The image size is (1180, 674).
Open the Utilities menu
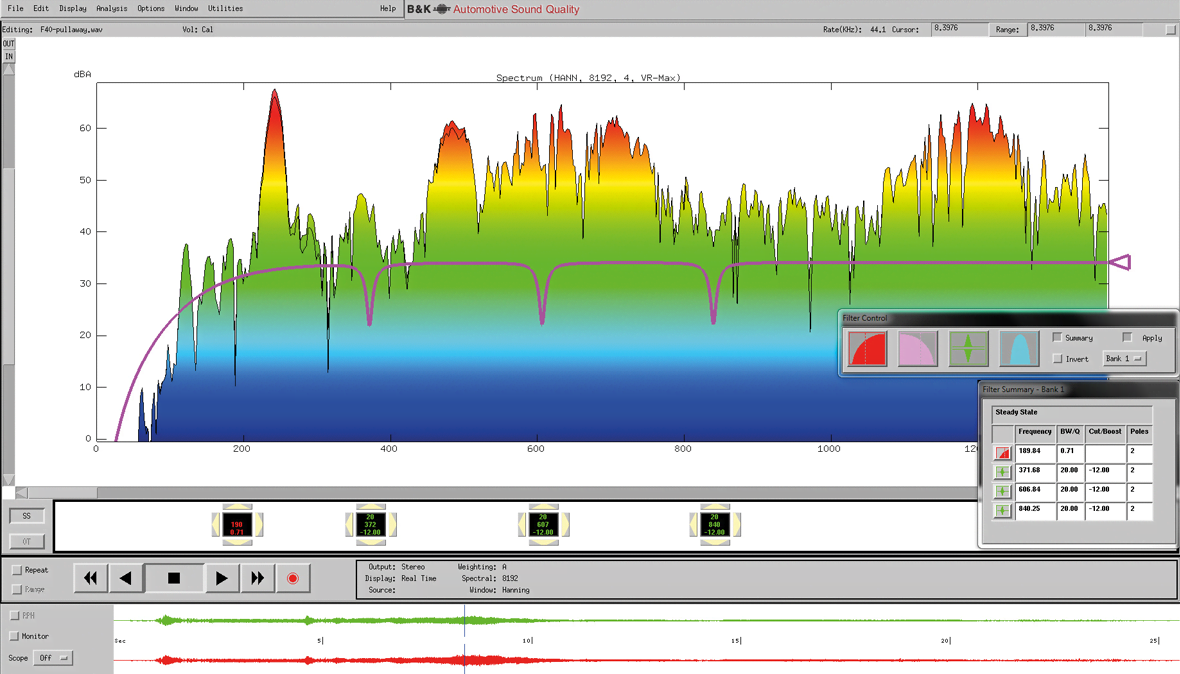[226, 8]
